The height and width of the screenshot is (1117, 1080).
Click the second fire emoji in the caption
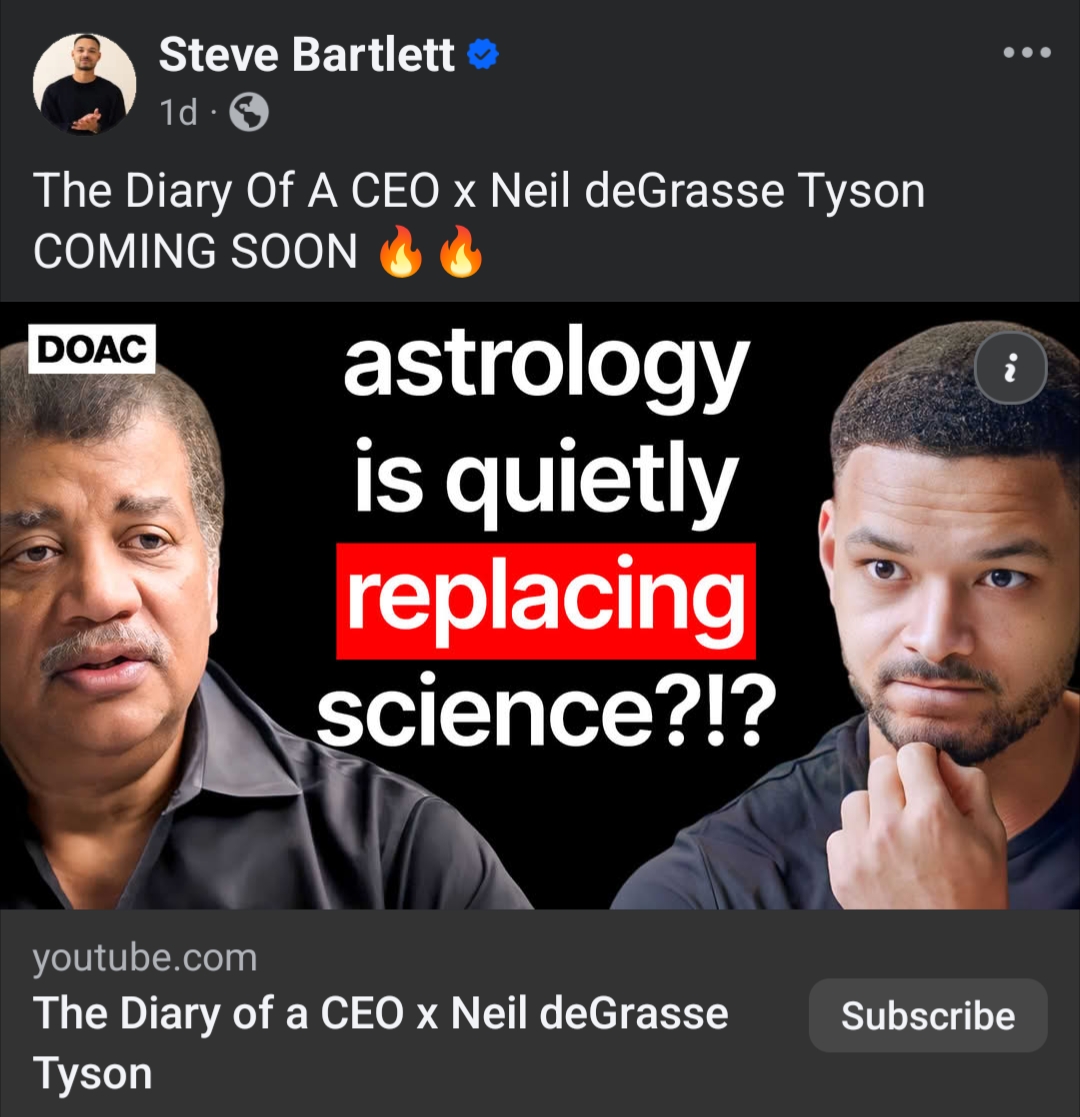point(461,251)
